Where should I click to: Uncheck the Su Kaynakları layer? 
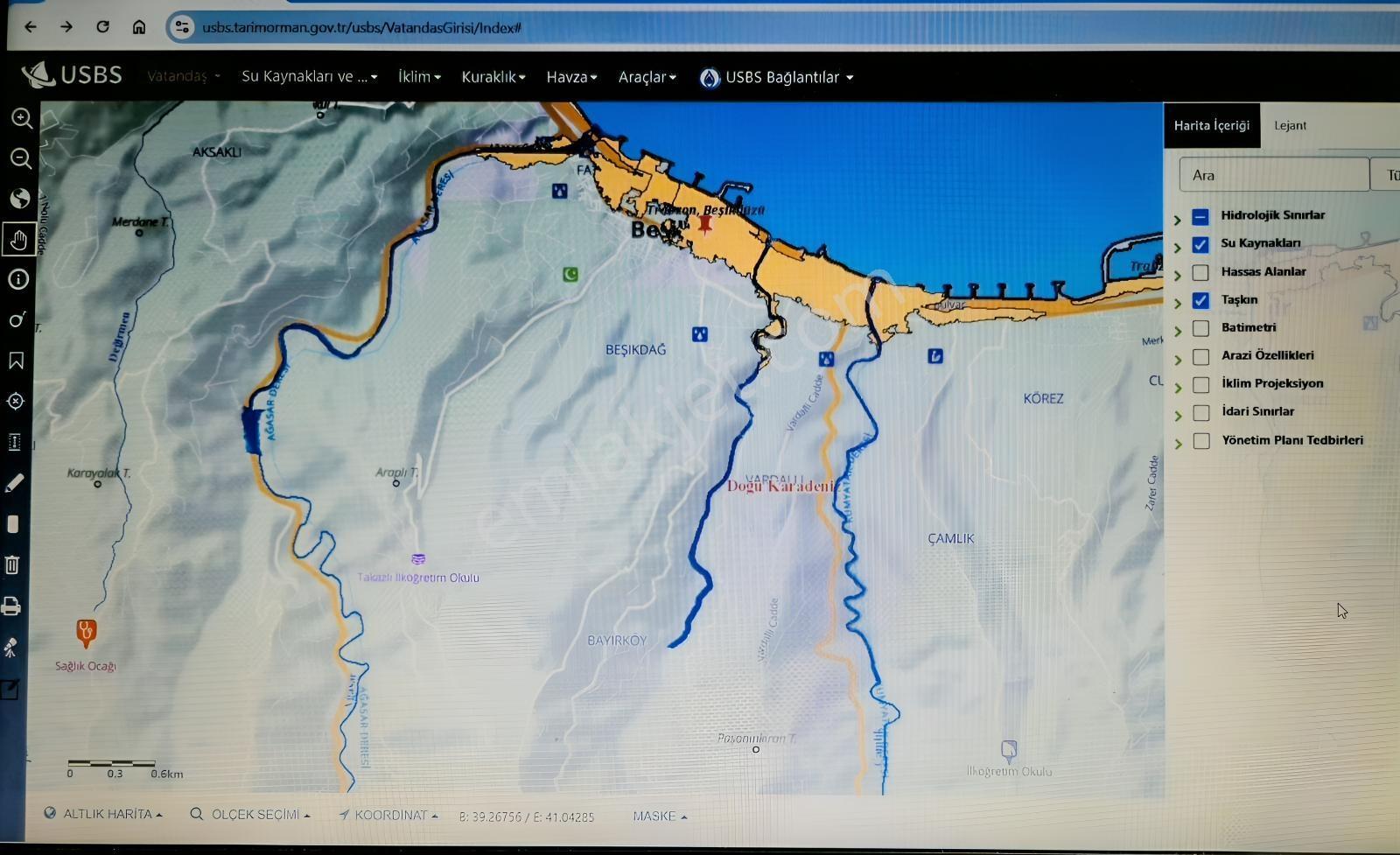1200,244
